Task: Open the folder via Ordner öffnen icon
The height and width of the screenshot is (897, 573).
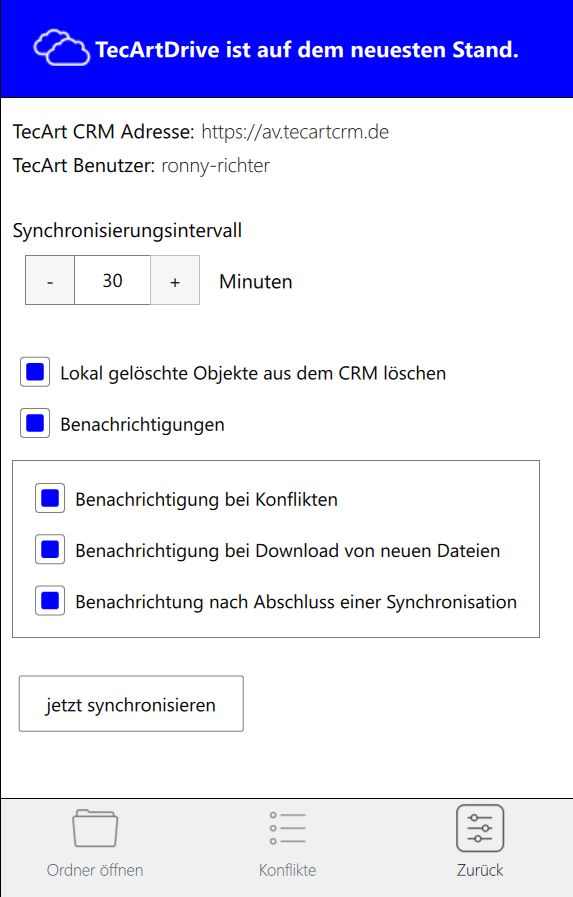Action: pyautogui.click(x=95, y=828)
